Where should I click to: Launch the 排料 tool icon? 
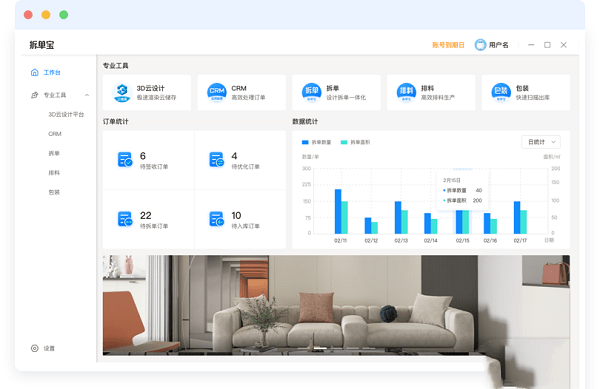[406, 93]
